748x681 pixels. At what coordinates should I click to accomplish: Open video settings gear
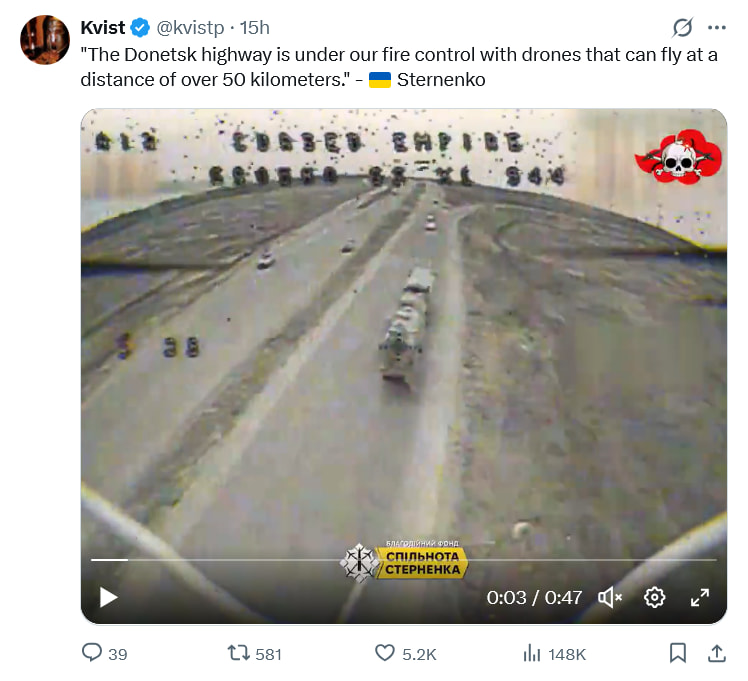tap(655, 597)
